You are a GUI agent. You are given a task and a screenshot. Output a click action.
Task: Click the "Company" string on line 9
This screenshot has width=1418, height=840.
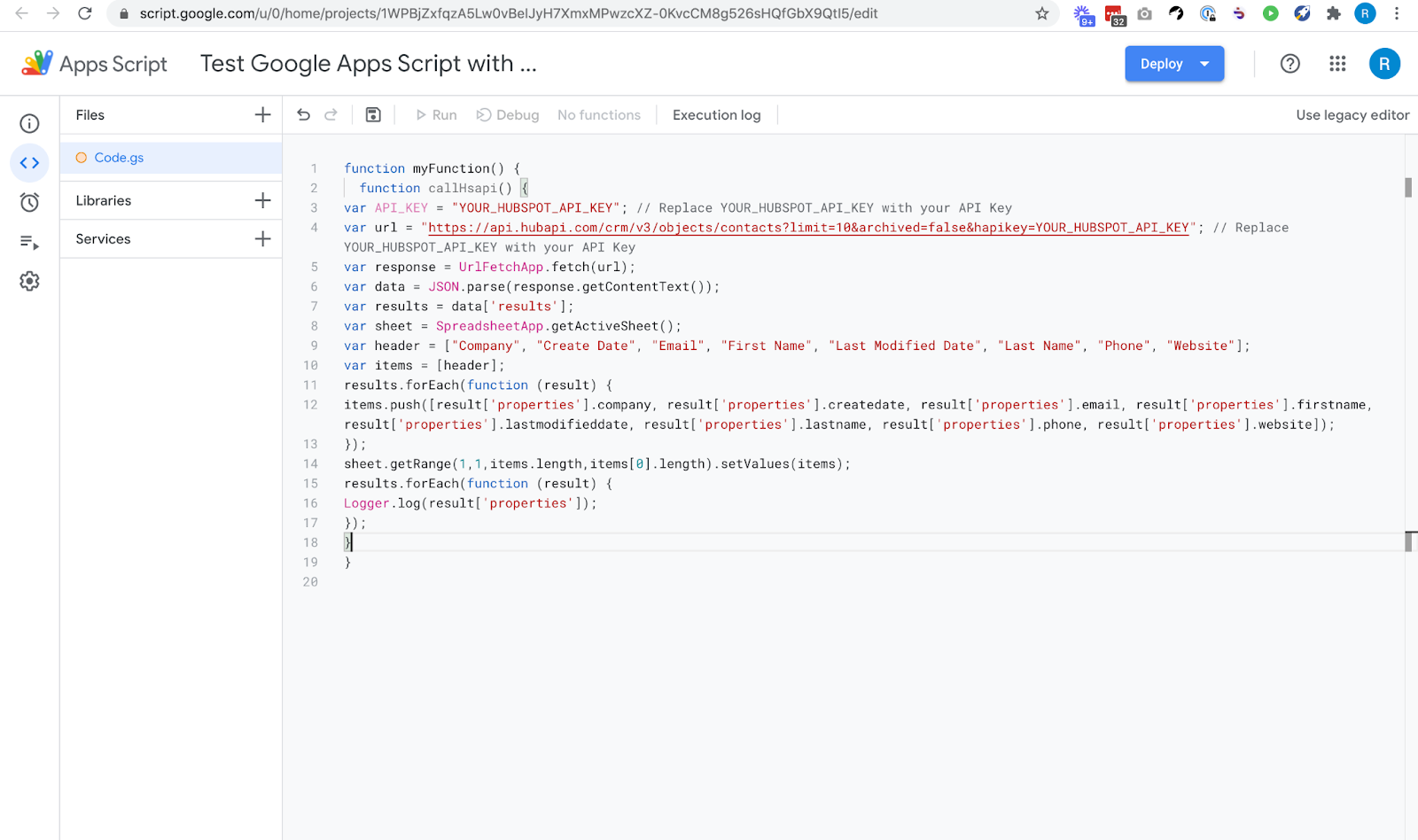click(x=486, y=346)
